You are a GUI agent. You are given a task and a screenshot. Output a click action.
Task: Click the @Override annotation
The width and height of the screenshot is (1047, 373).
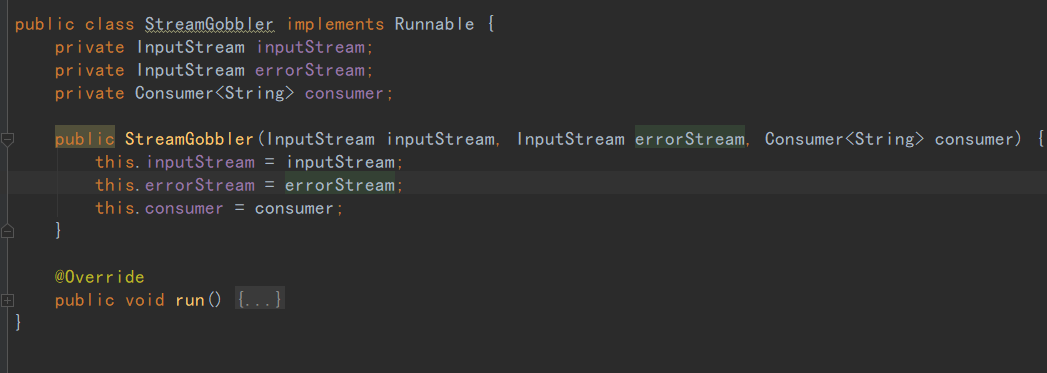tap(99, 277)
